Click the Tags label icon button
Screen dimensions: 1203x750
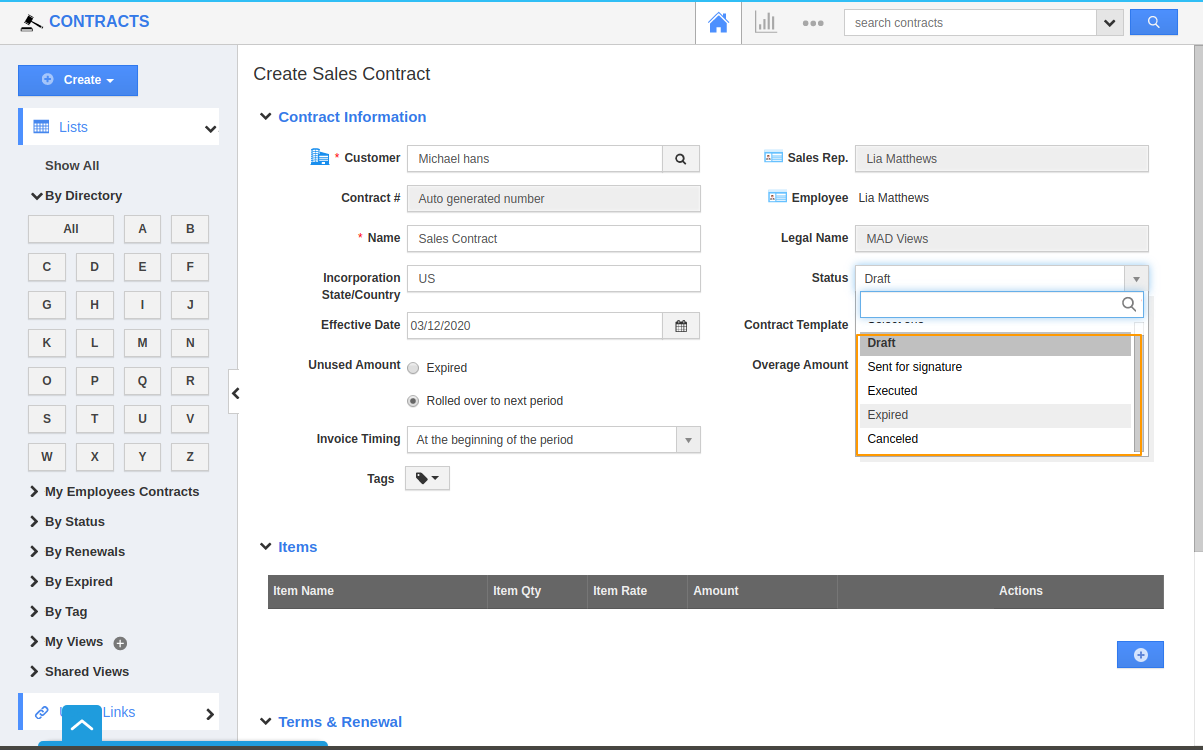(x=427, y=479)
